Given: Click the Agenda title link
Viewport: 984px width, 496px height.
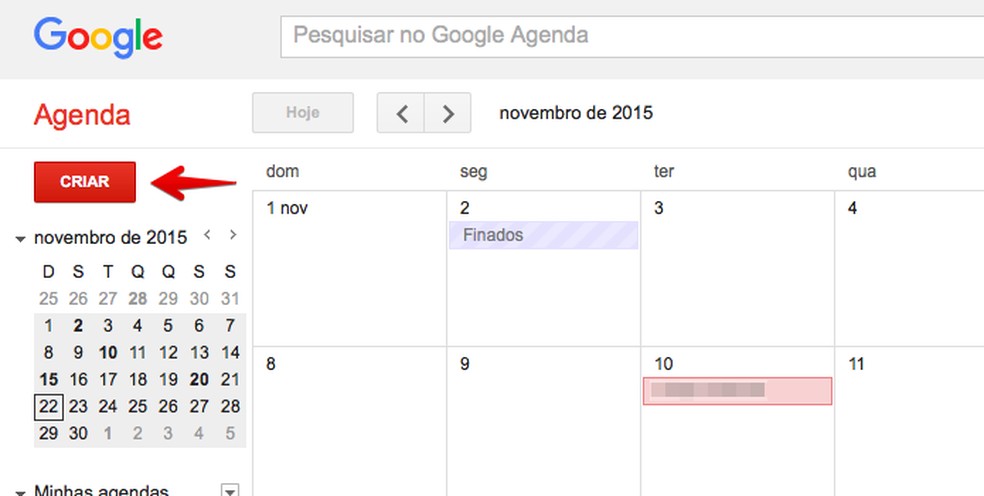Looking at the screenshot, I should [x=82, y=115].
